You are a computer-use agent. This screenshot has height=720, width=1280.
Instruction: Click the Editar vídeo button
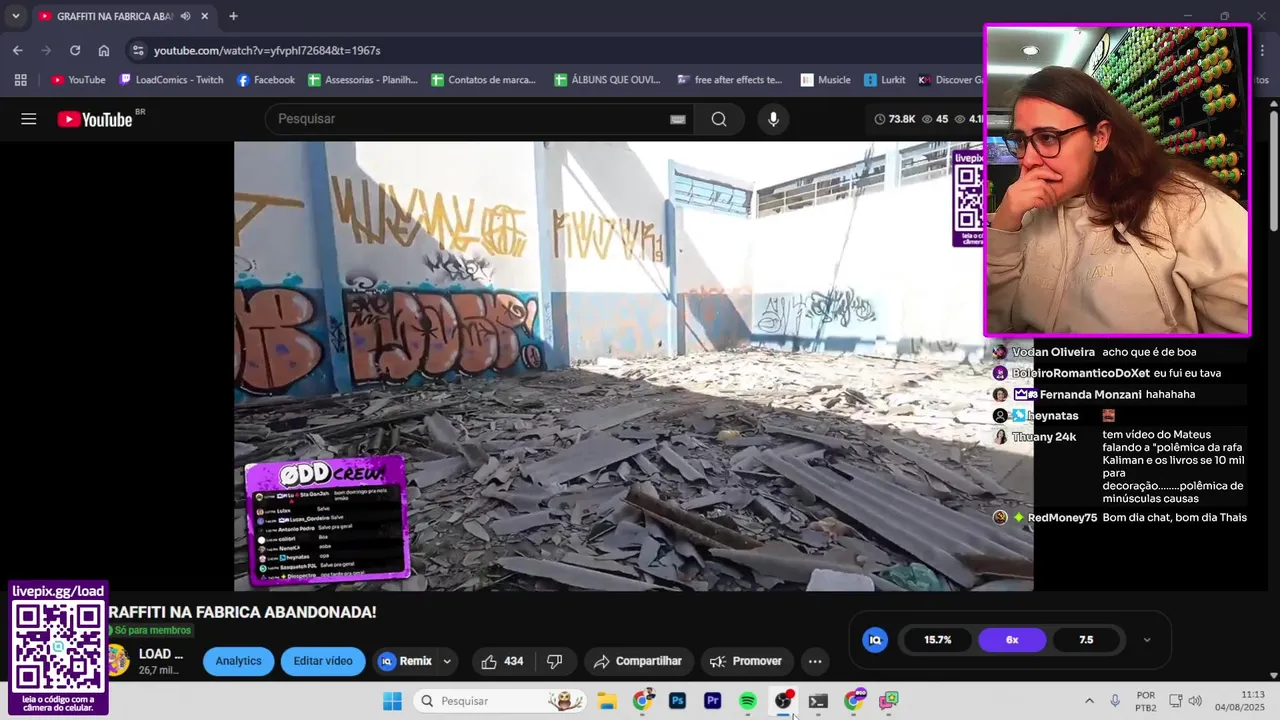[323, 661]
